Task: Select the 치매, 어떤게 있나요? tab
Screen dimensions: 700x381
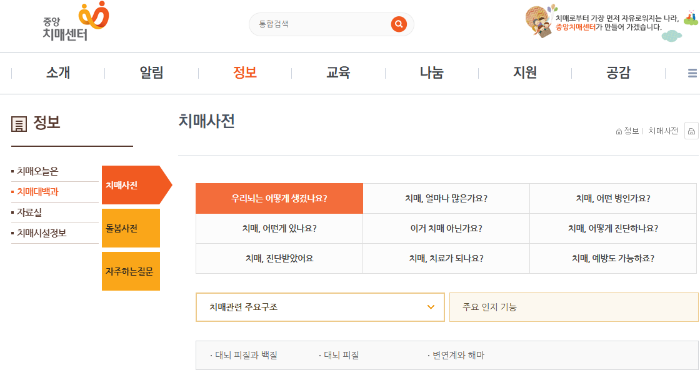Action: pyautogui.click(x=279, y=228)
